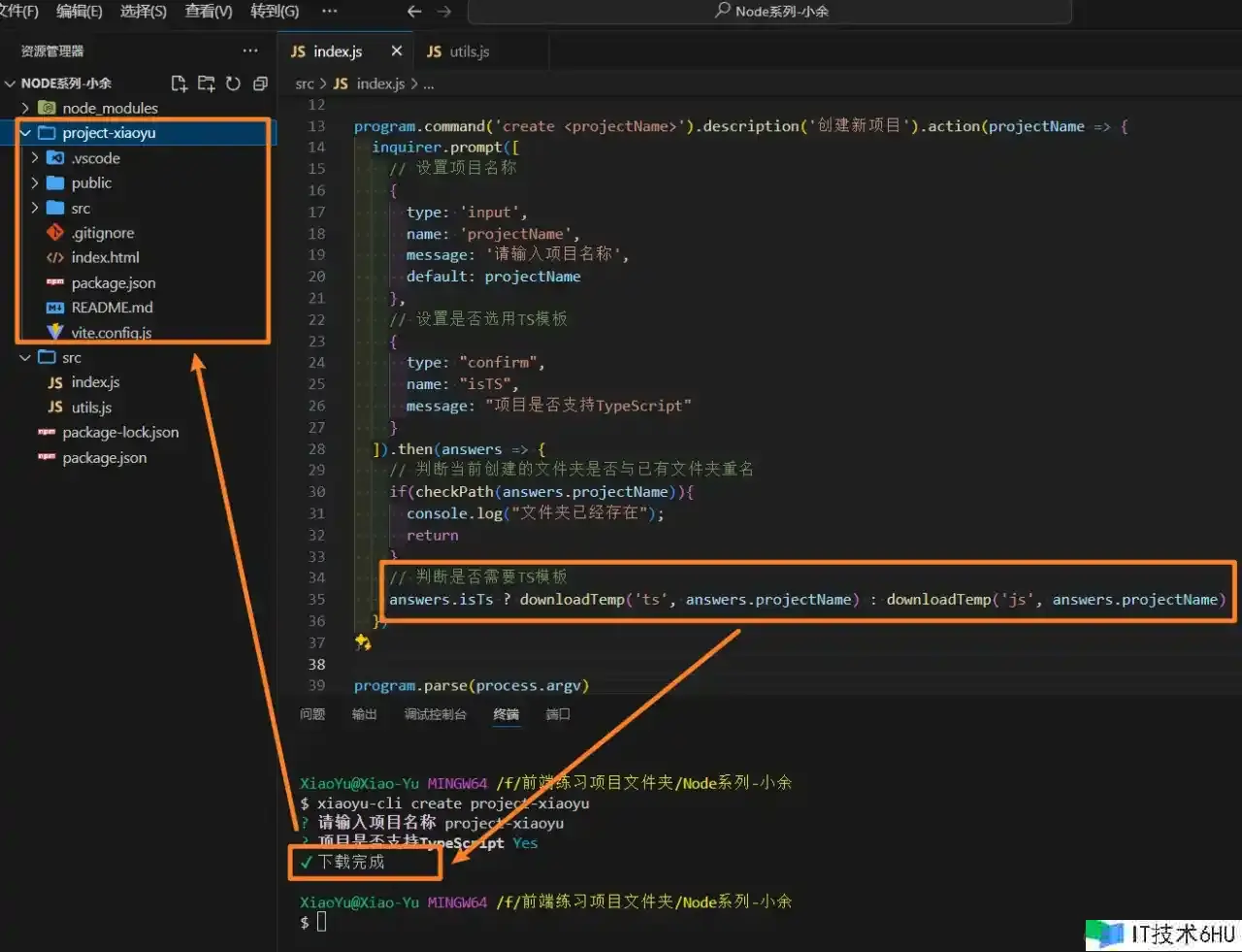
Task: Click the console.log line in editor
Action: (x=536, y=513)
